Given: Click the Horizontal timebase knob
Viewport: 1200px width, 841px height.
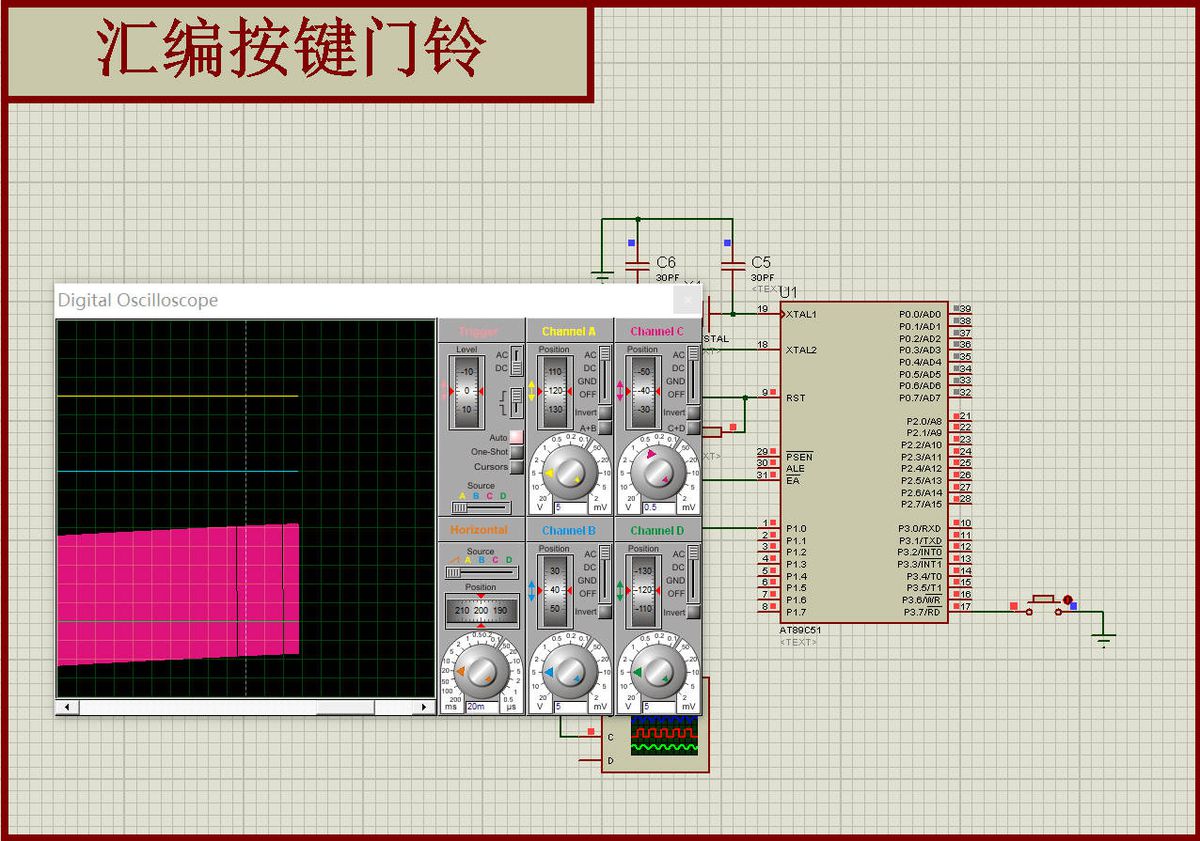Looking at the screenshot, I should click(x=481, y=672).
